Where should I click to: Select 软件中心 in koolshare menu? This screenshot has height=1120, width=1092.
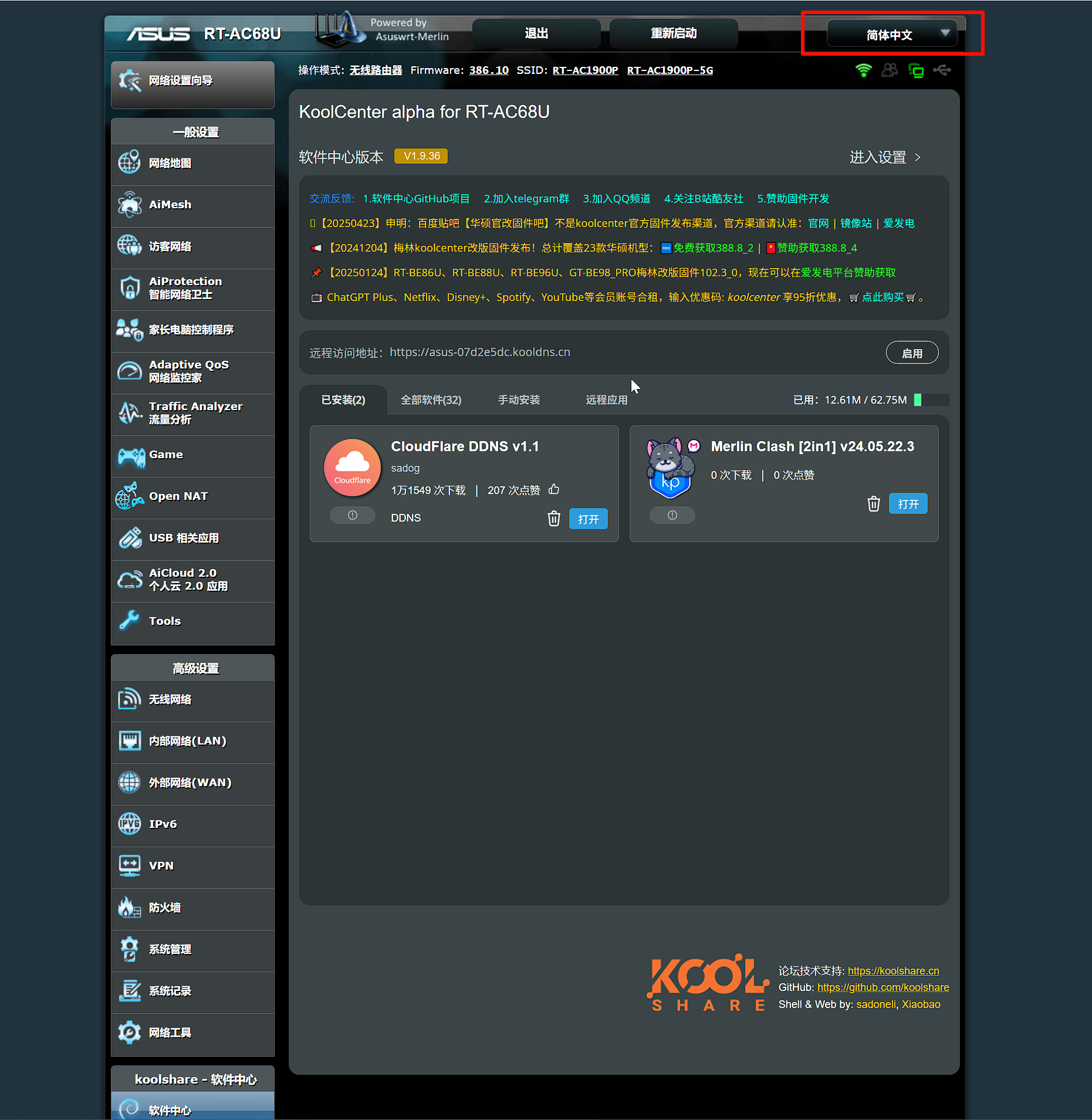[x=192, y=1108]
